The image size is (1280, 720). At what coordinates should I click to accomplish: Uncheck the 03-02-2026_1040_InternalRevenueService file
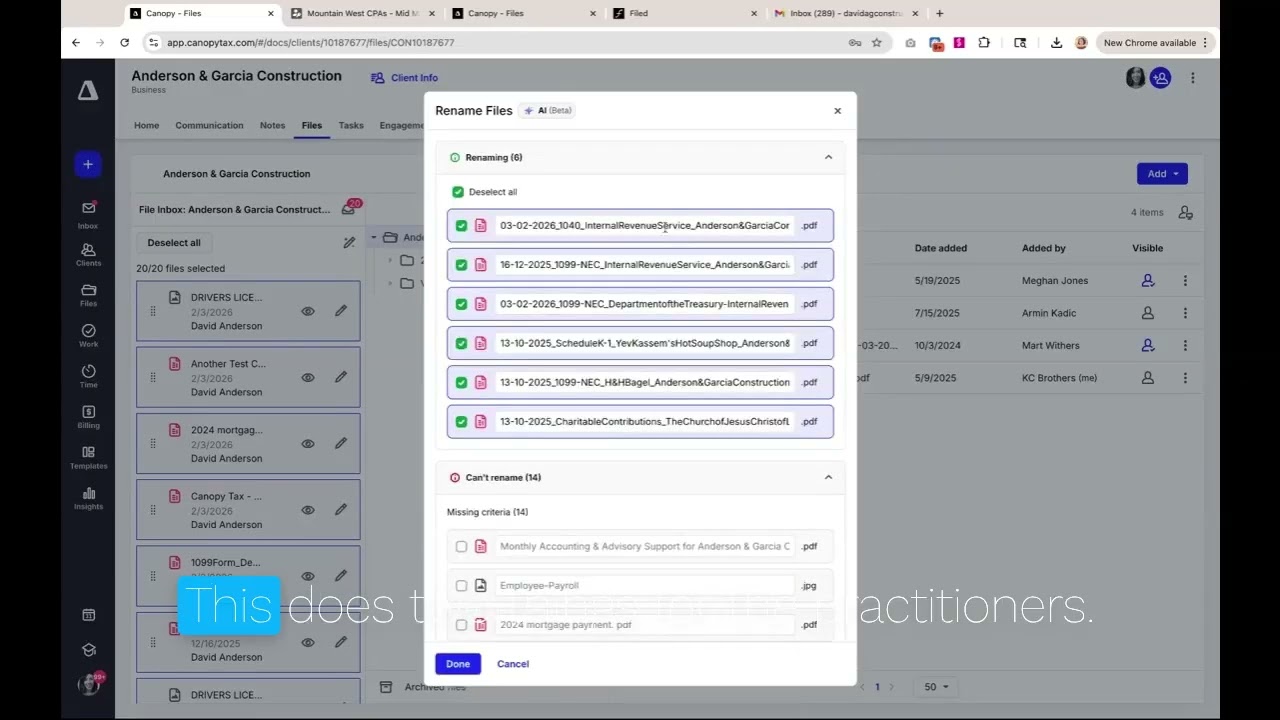tap(461, 226)
